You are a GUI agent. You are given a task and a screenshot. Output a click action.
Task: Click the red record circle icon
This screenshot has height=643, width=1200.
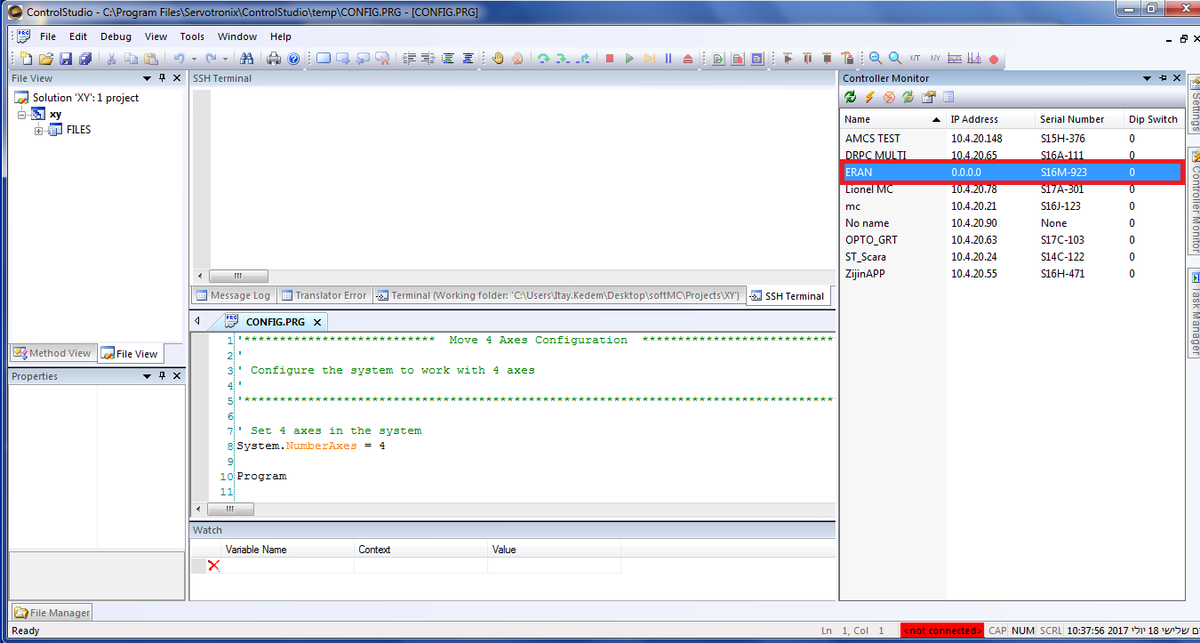[x=994, y=59]
